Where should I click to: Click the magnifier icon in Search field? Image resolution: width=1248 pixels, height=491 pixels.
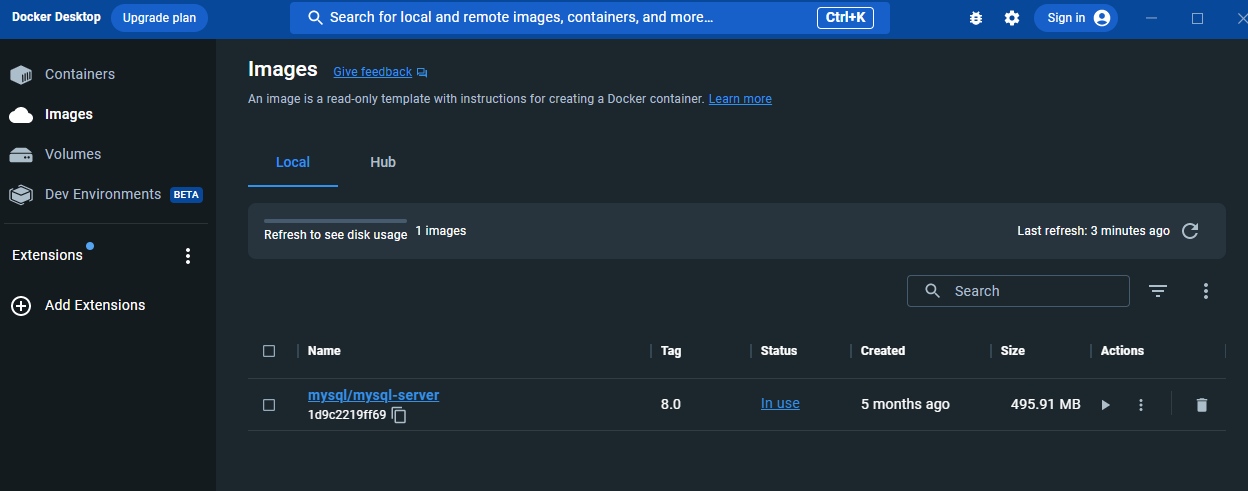[933, 291]
